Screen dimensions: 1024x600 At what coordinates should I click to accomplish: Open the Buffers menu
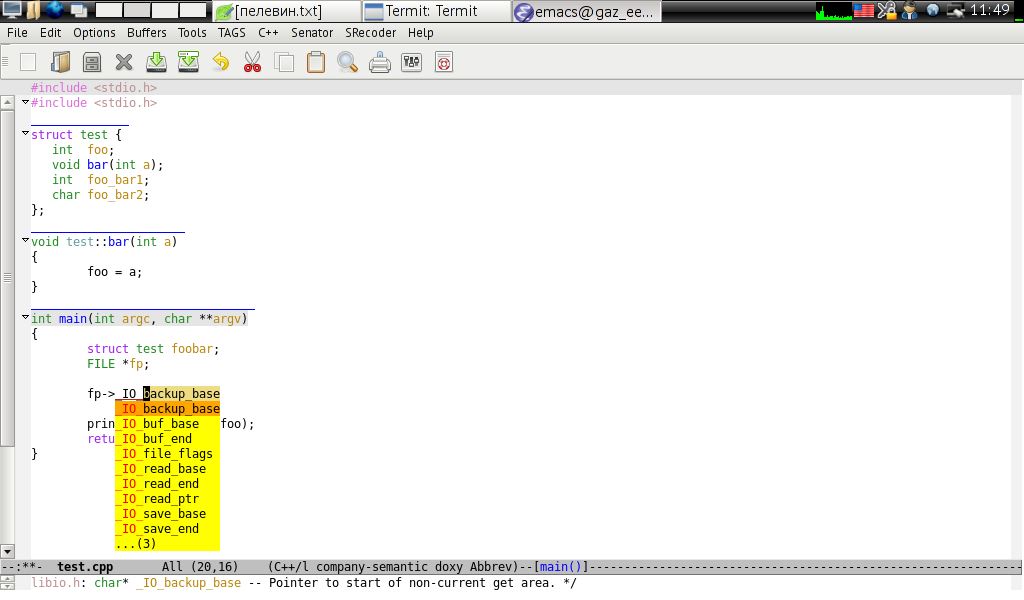point(146,33)
